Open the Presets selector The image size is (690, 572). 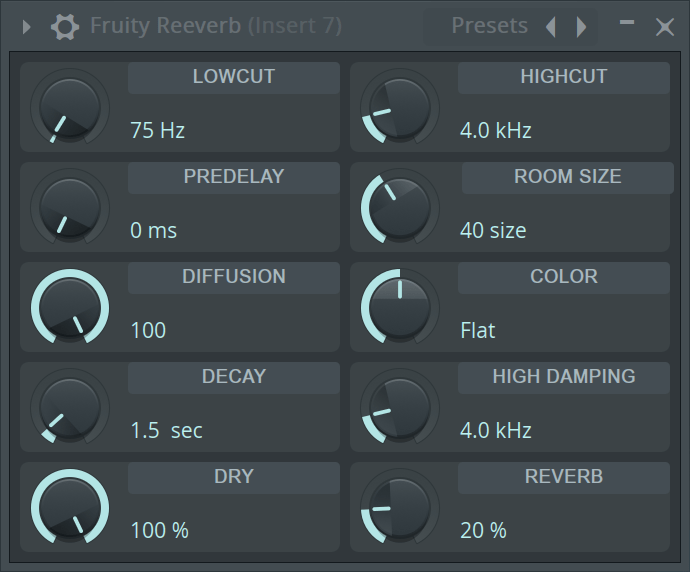click(x=489, y=26)
